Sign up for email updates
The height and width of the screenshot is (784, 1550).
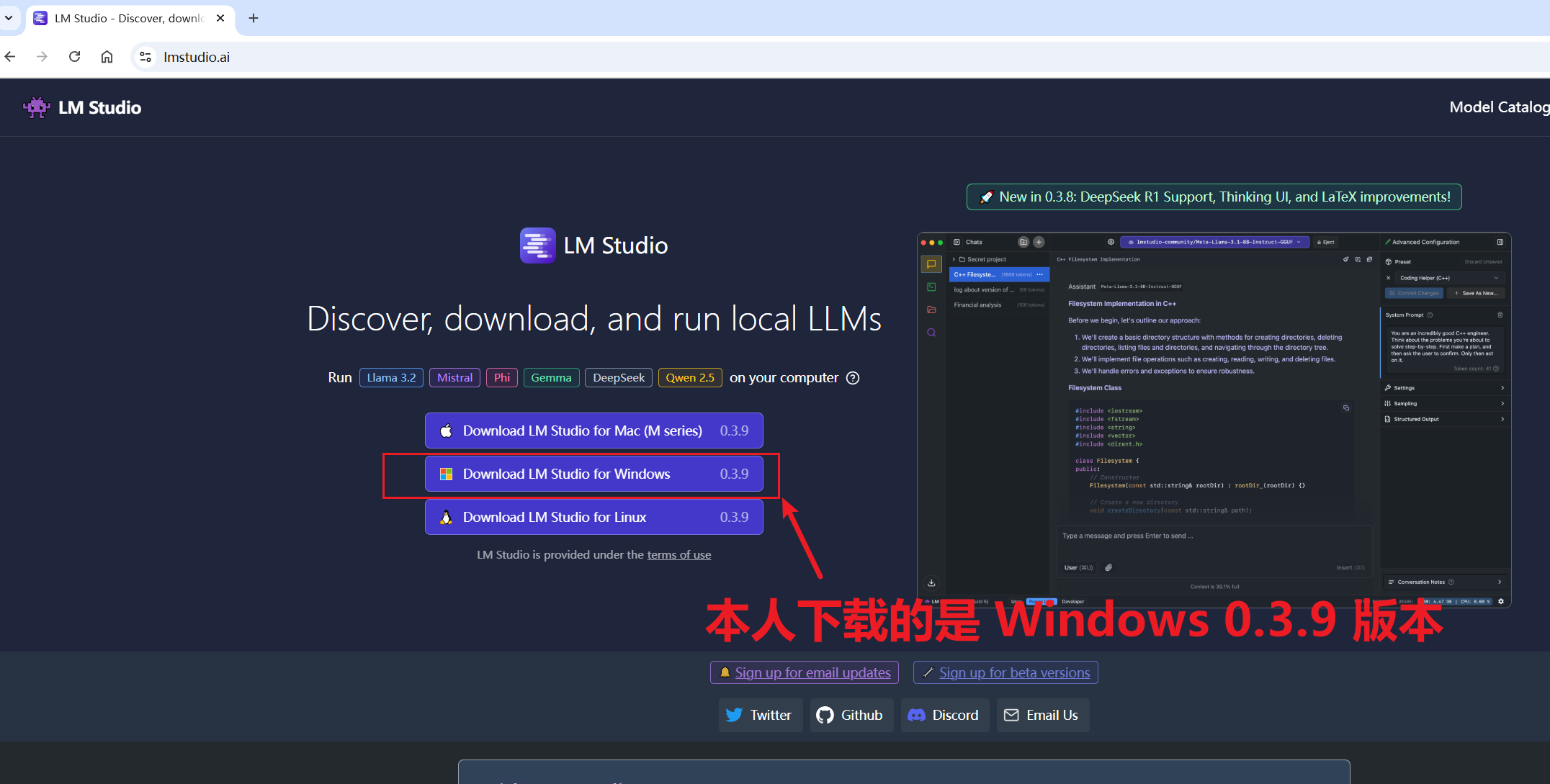point(805,672)
